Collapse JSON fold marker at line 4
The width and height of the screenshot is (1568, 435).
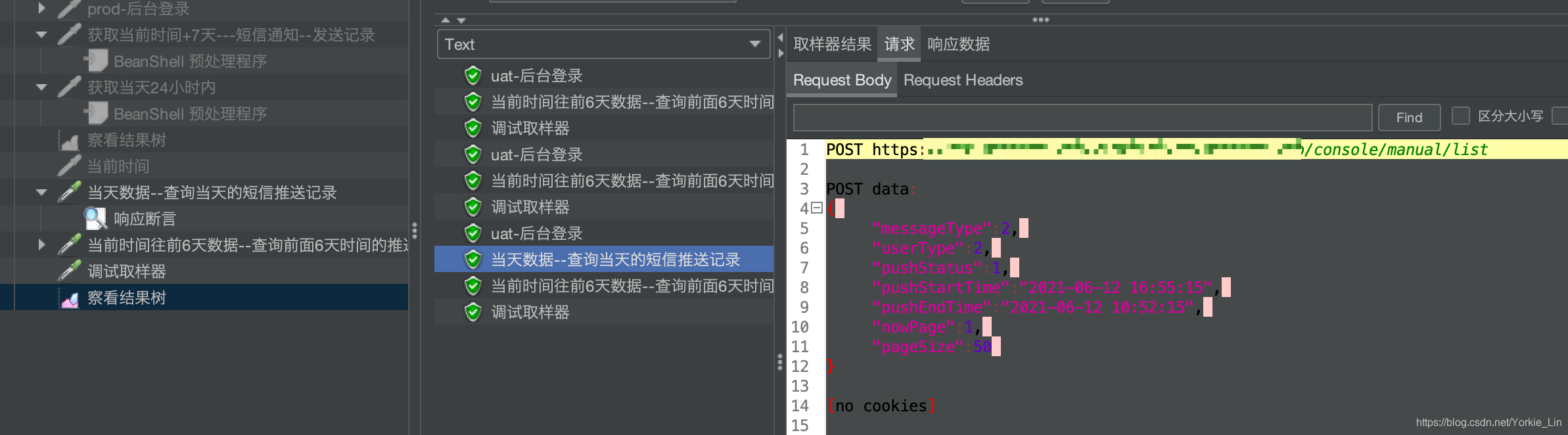tap(817, 208)
